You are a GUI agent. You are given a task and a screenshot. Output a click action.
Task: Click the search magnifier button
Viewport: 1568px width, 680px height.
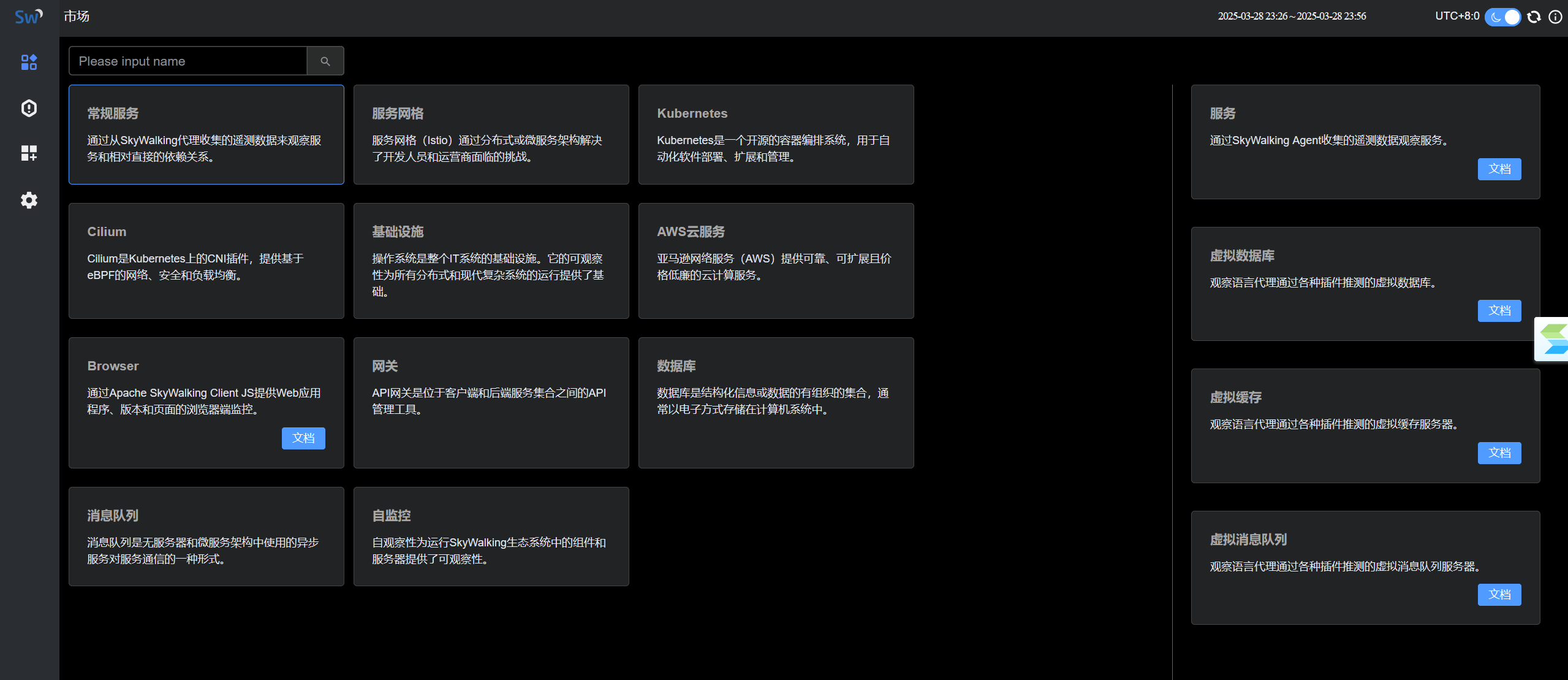325,61
